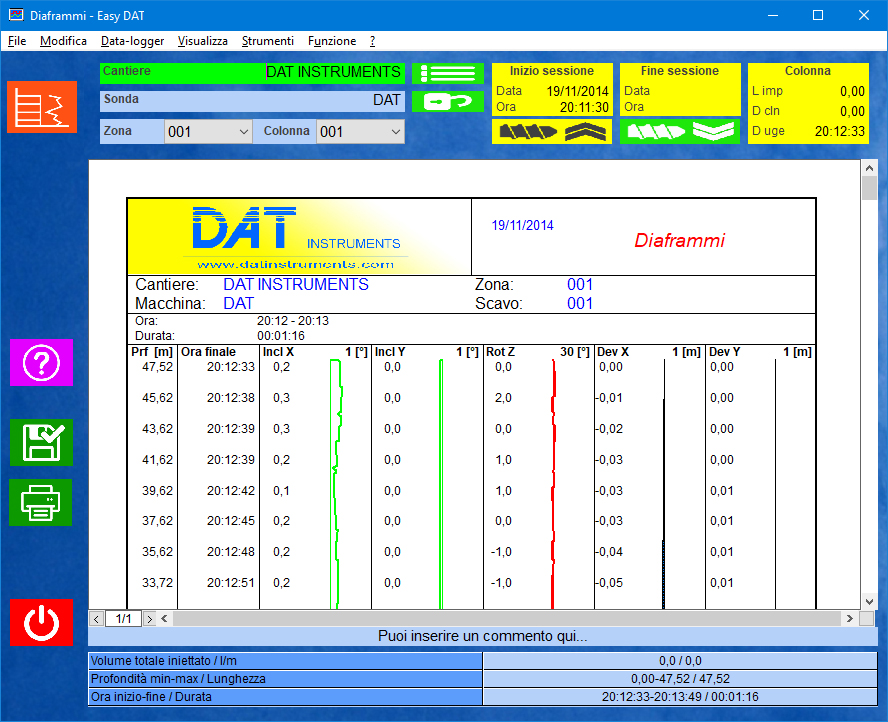Open the session list via the green list icon

pos(447,74)
